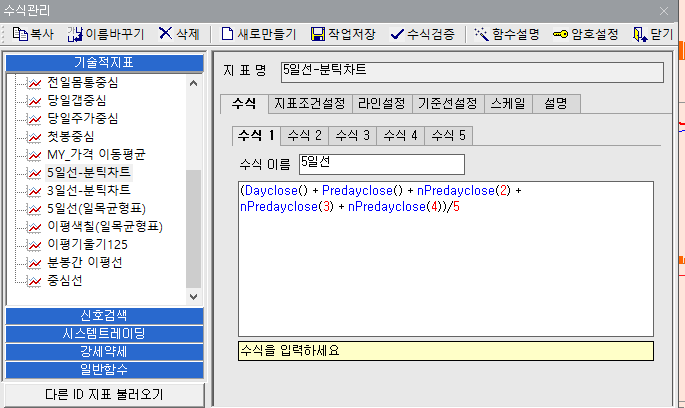Collapse the 기술적지표 section header
This screenshot has width=685, height=408.
tap(105, 62)
